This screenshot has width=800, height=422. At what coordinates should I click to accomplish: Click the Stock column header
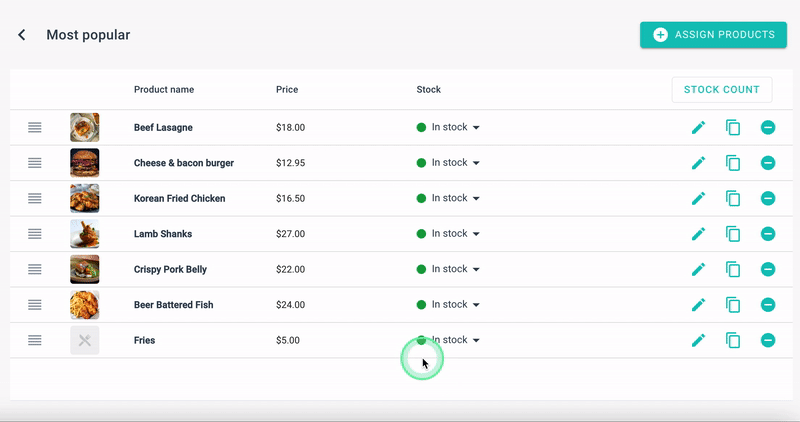coord(429,89)
